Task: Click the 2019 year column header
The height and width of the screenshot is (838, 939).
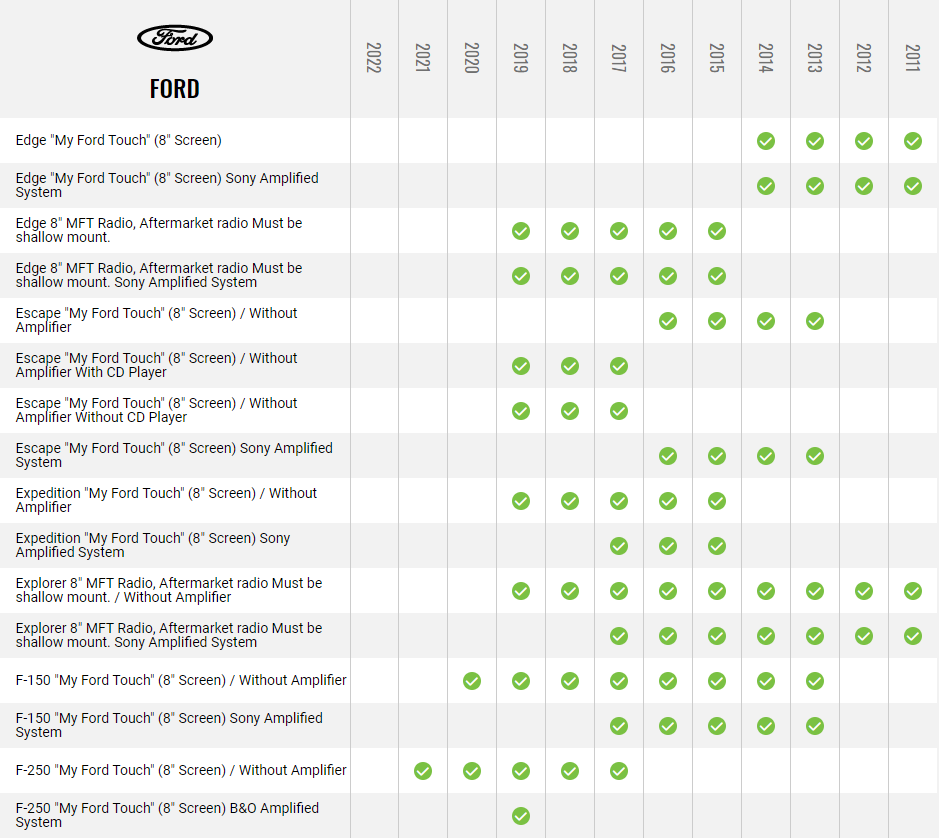Action: (x=520, y=58)
